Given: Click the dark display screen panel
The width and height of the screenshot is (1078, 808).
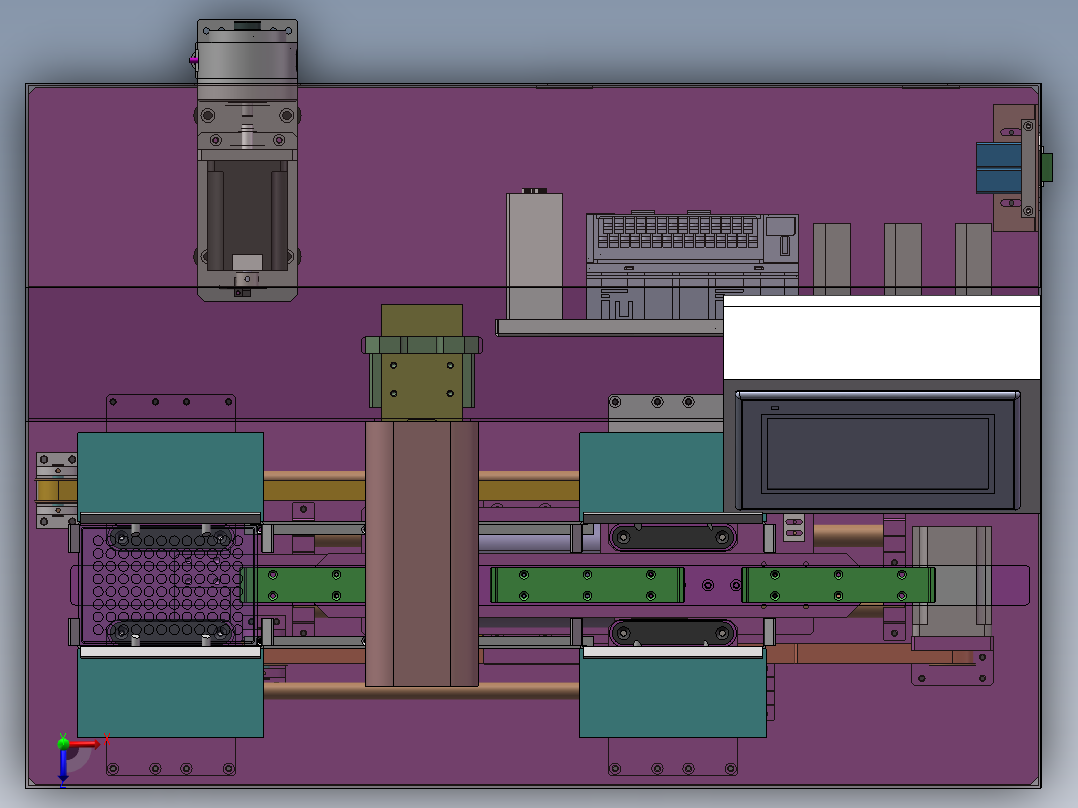Looking at the screenshot, I should click(877, 452).
